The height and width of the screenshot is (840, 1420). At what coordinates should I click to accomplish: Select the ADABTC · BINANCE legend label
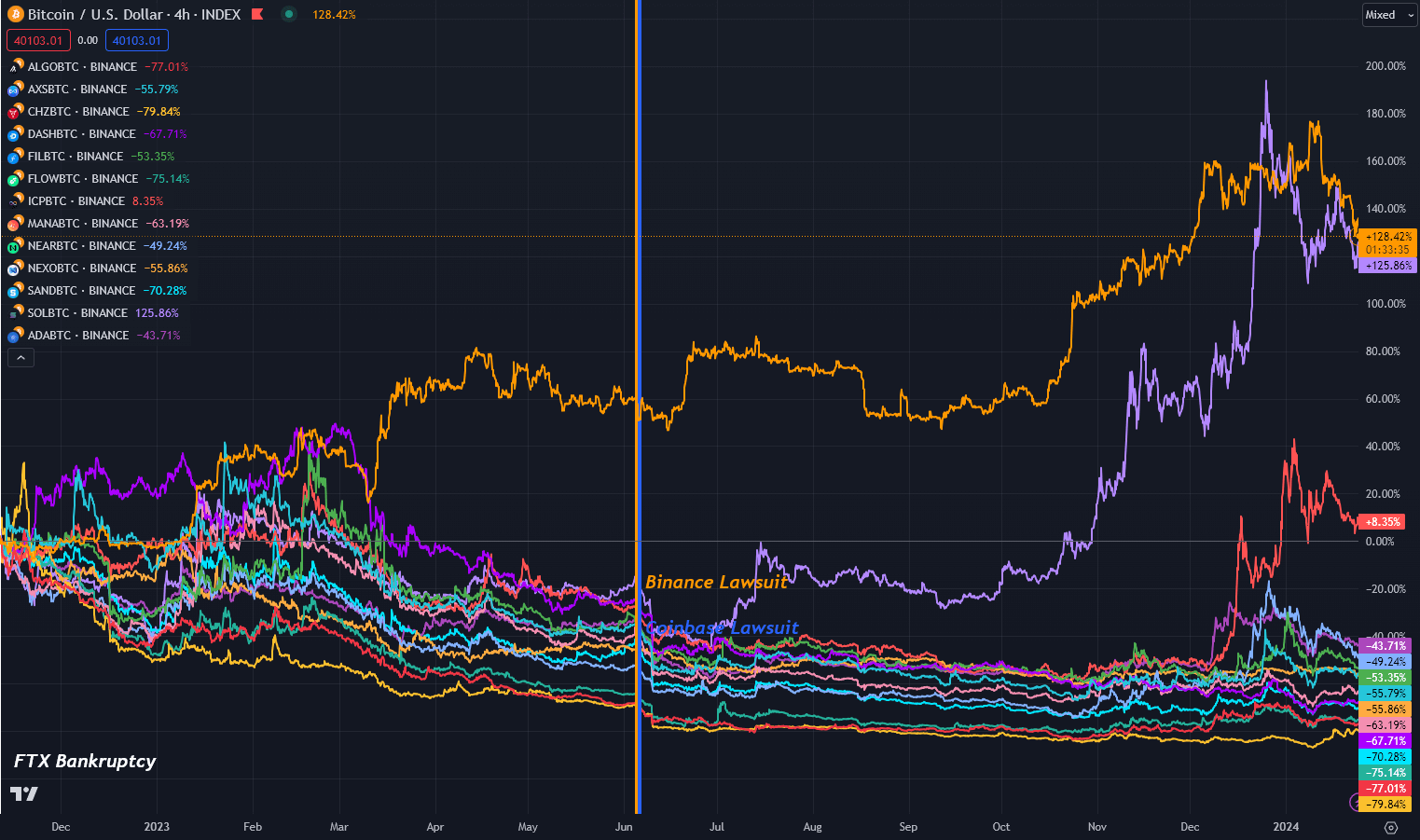point(78,335)
